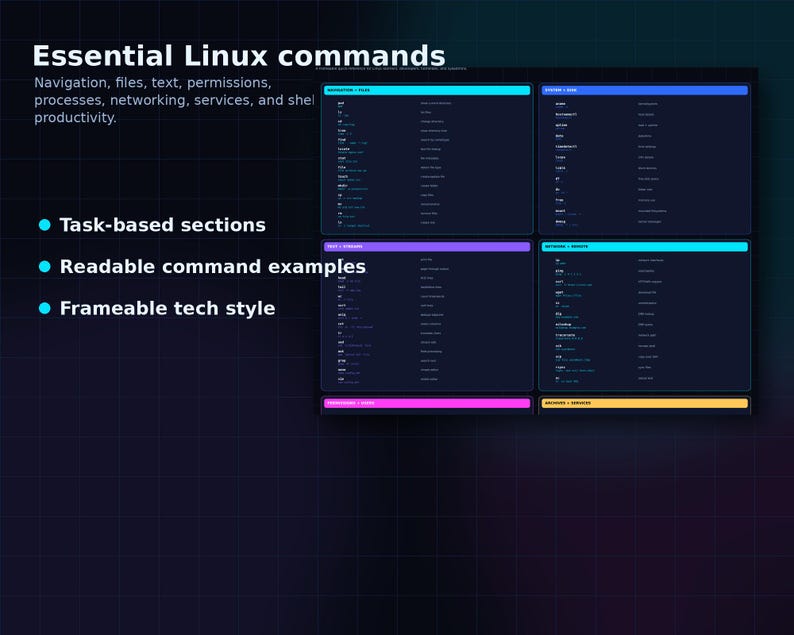Image resolution: width=794 pixels, height=635 pixels.
Task: Click the 'ping' command in Network panel
Action: pos(559,271)
